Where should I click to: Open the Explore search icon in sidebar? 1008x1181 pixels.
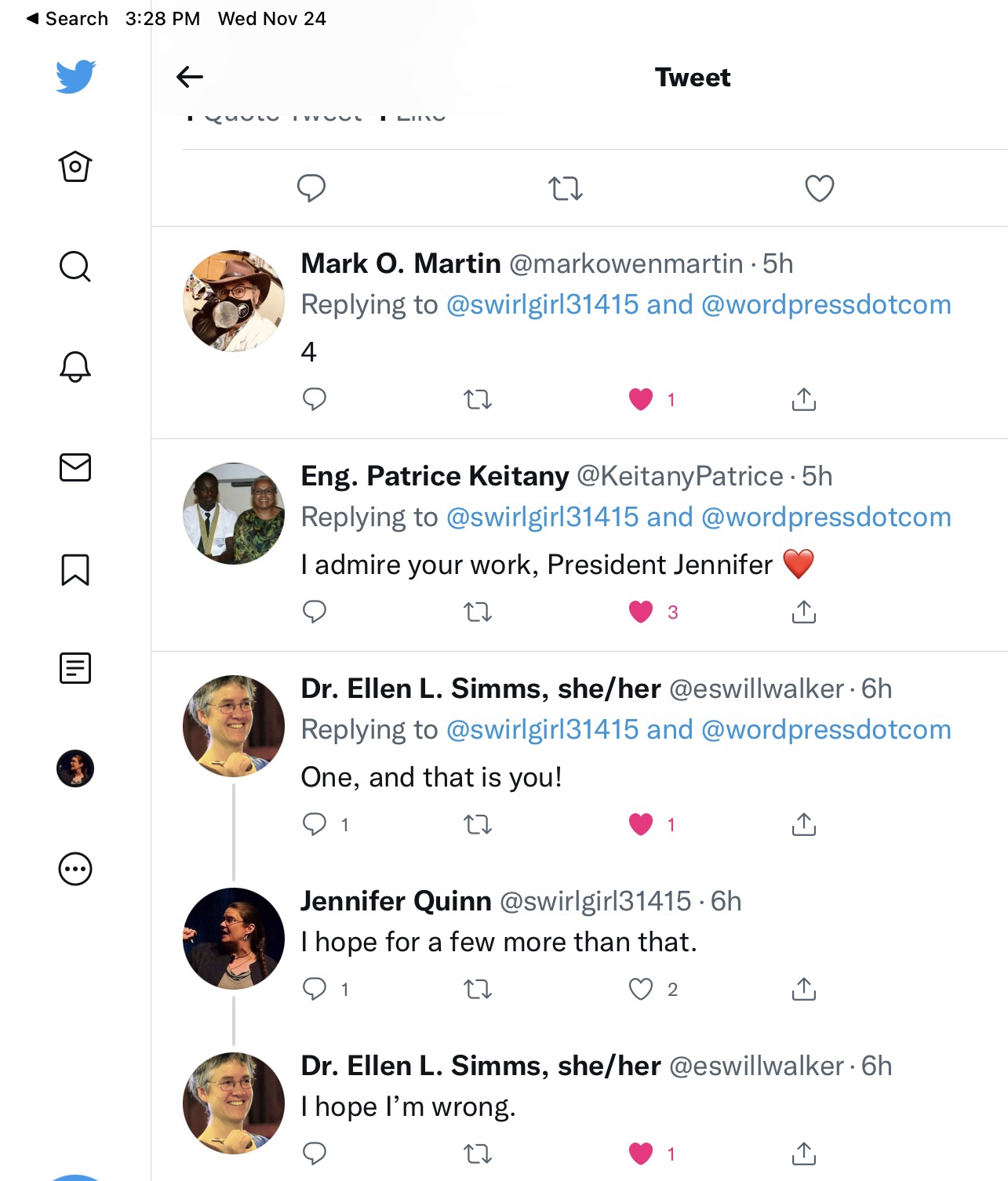(75, 267)
